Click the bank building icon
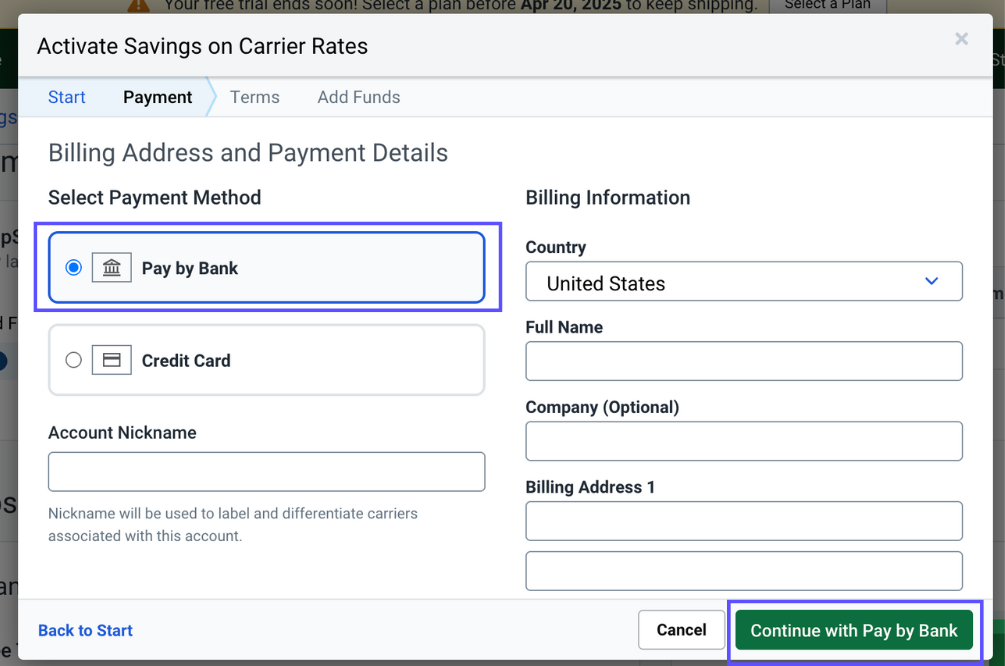The width and height of the screenshot is (1005, 666). click(x=112, y=267)
